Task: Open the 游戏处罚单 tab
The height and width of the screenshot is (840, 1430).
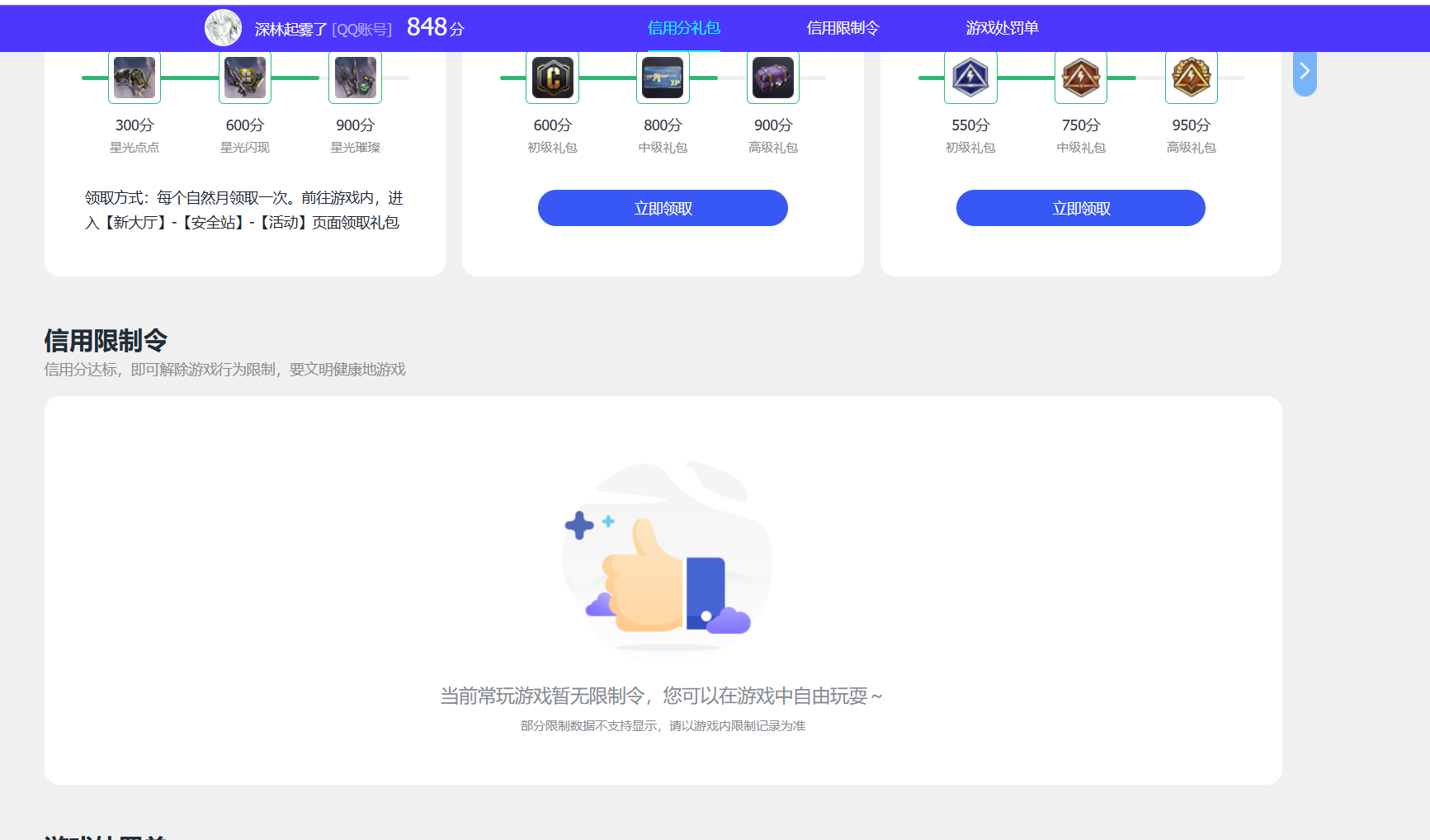Action: pos(1002,28)
